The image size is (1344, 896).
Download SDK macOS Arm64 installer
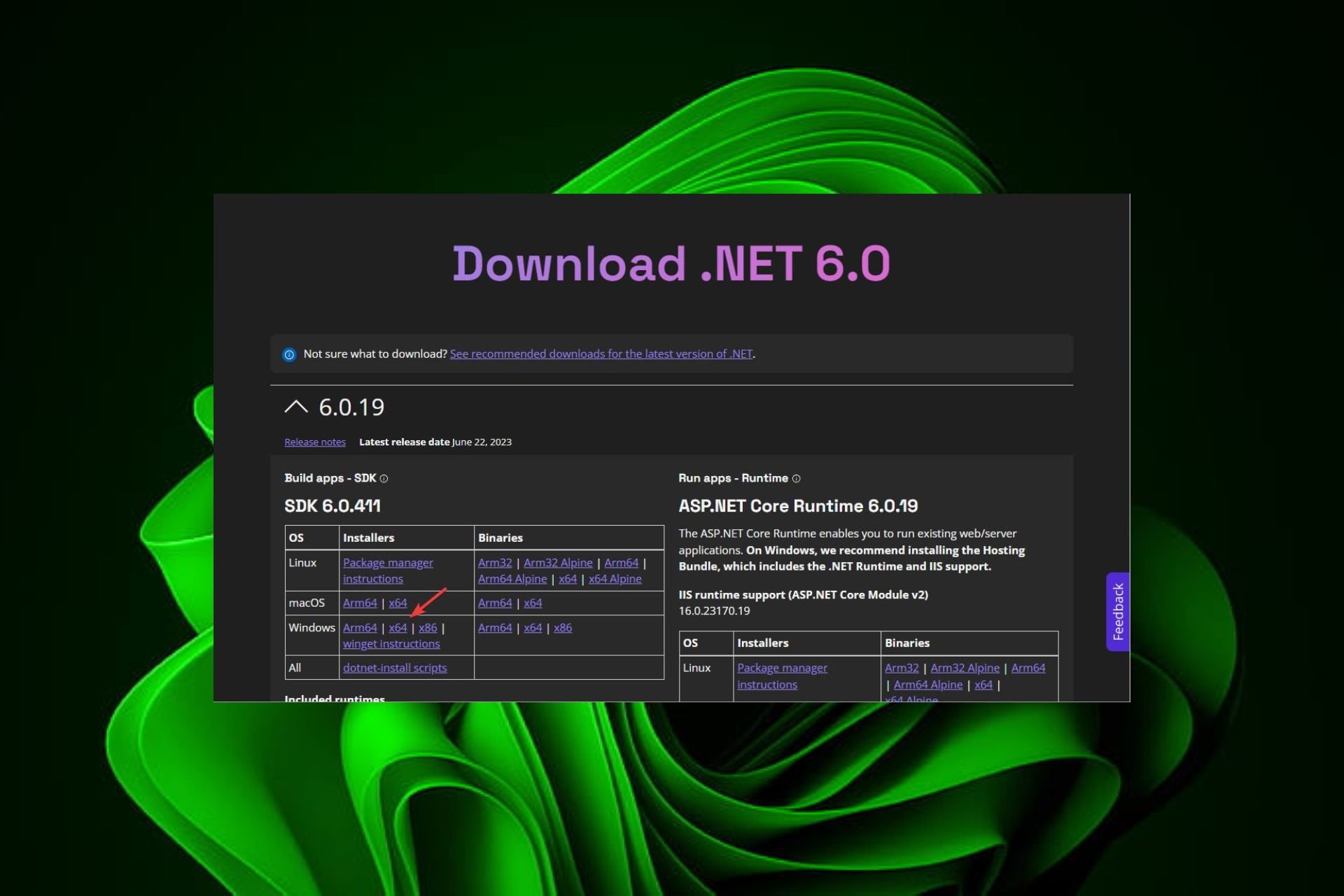pos(360,603)
